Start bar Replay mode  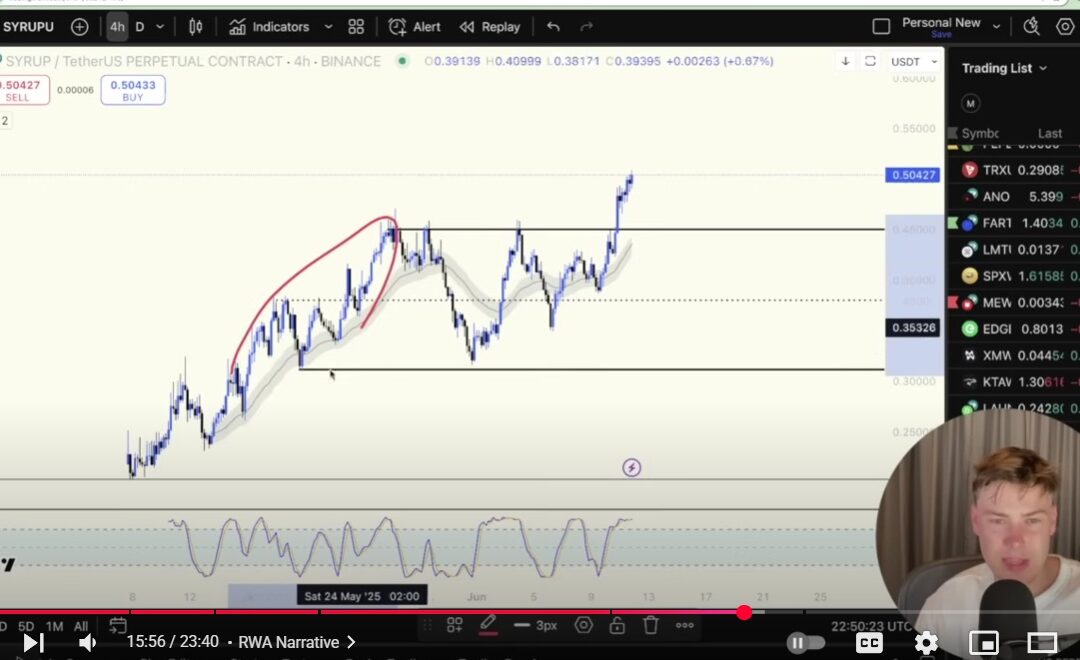click(490, 27)
